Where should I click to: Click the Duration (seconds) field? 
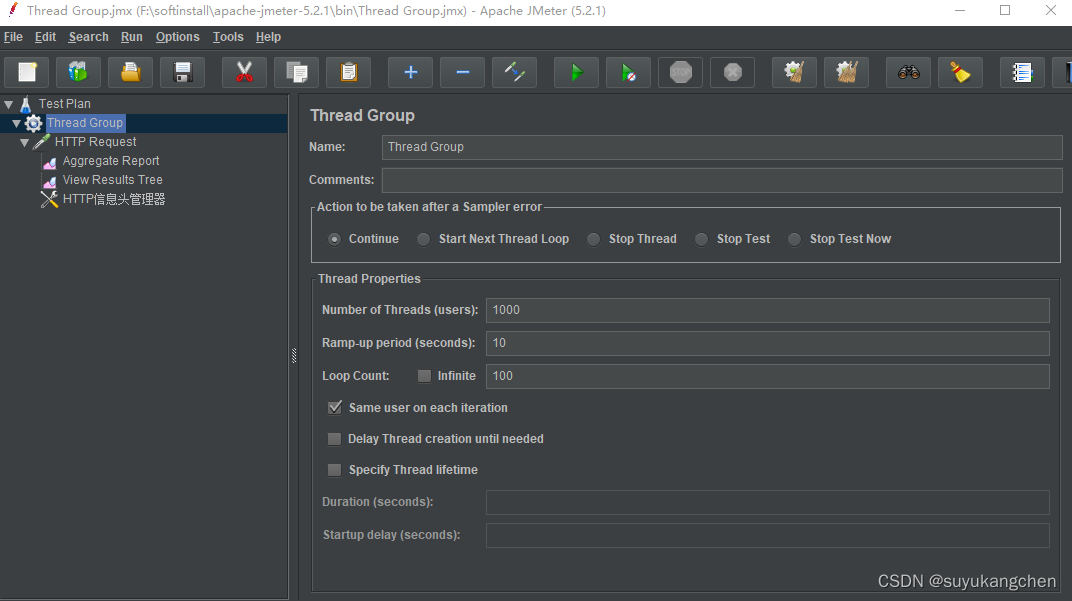768,503
